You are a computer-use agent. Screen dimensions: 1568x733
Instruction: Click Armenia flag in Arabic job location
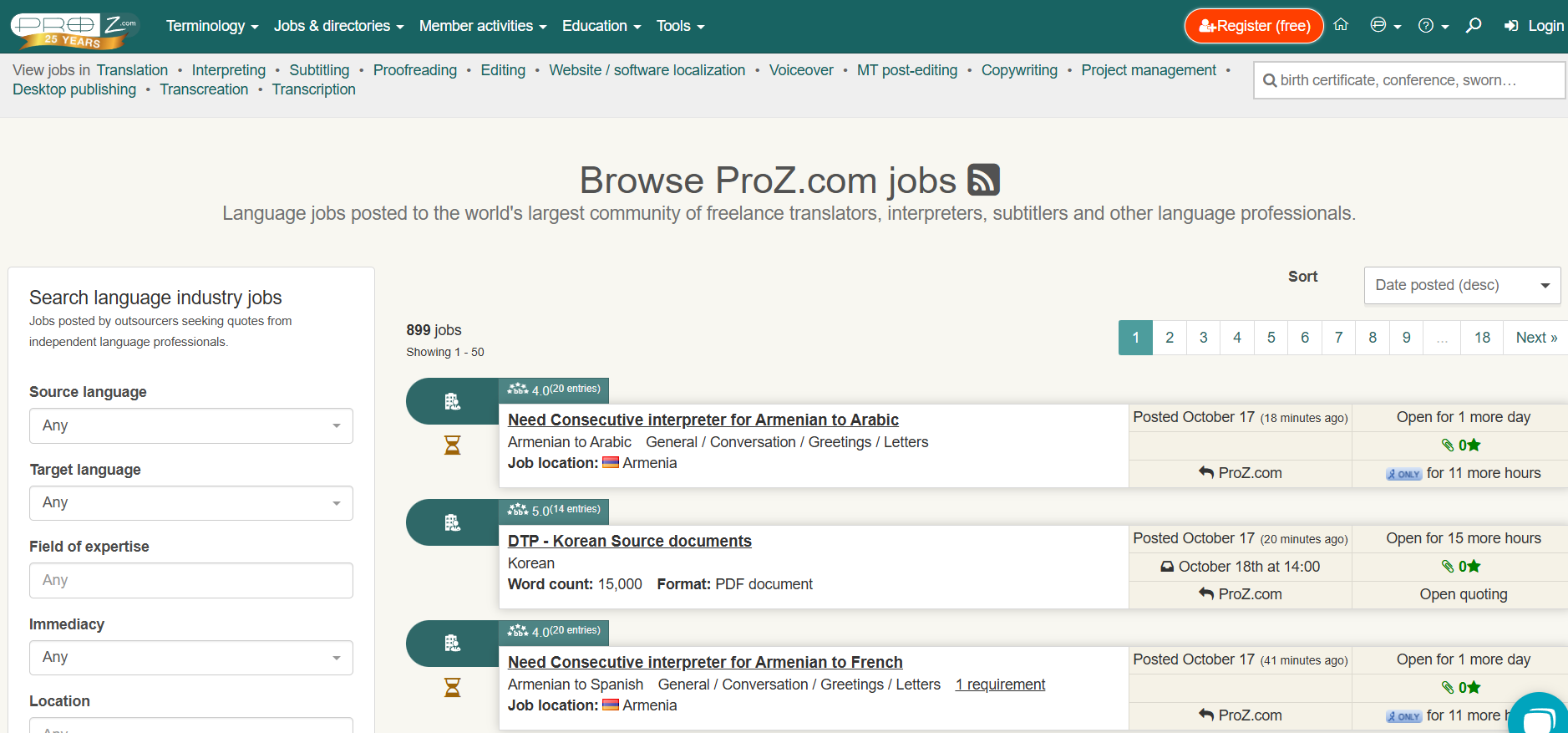[611, 462]
